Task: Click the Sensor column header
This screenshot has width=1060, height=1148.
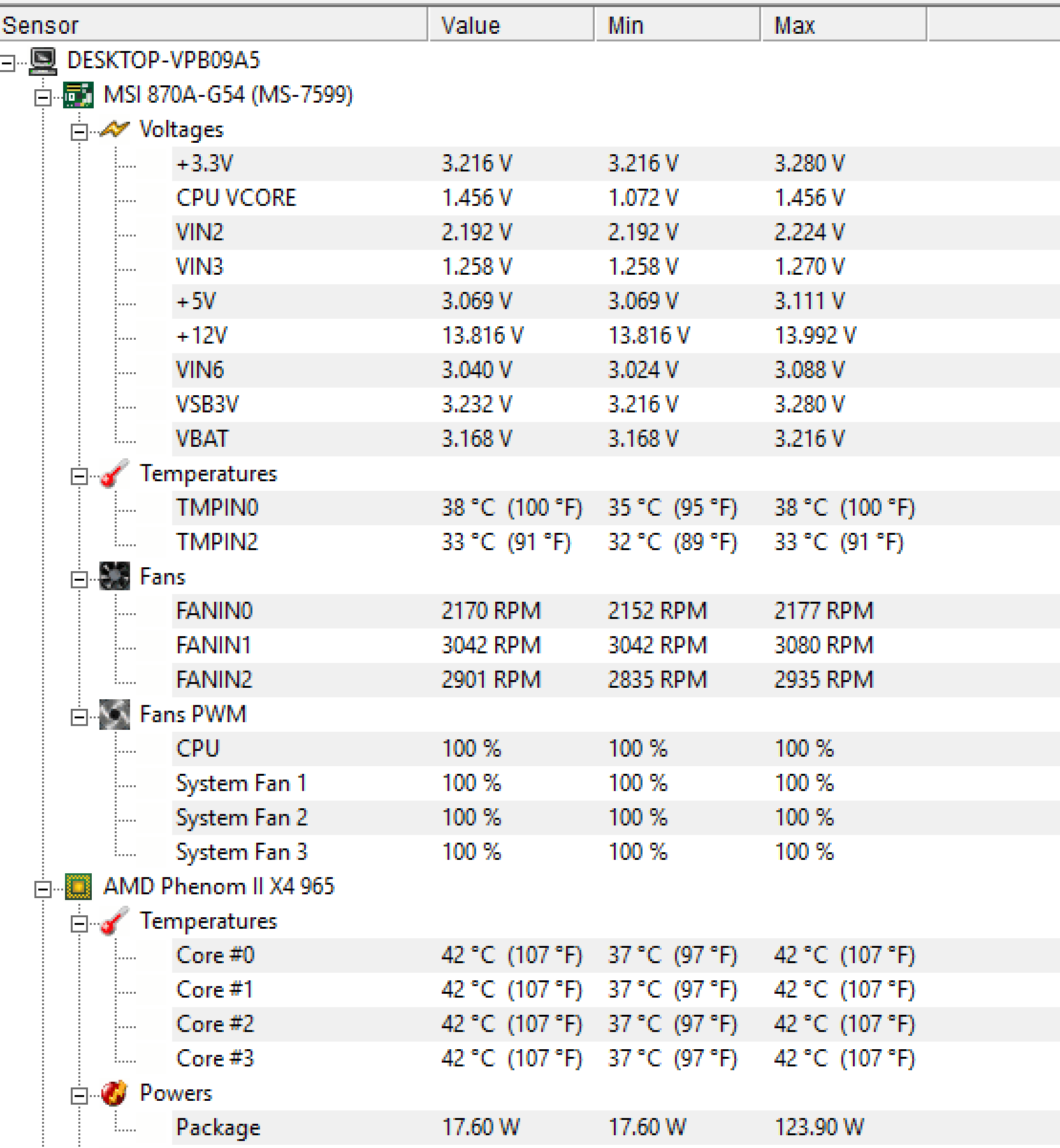Action: pyautogui.click(x=214, y=25)
